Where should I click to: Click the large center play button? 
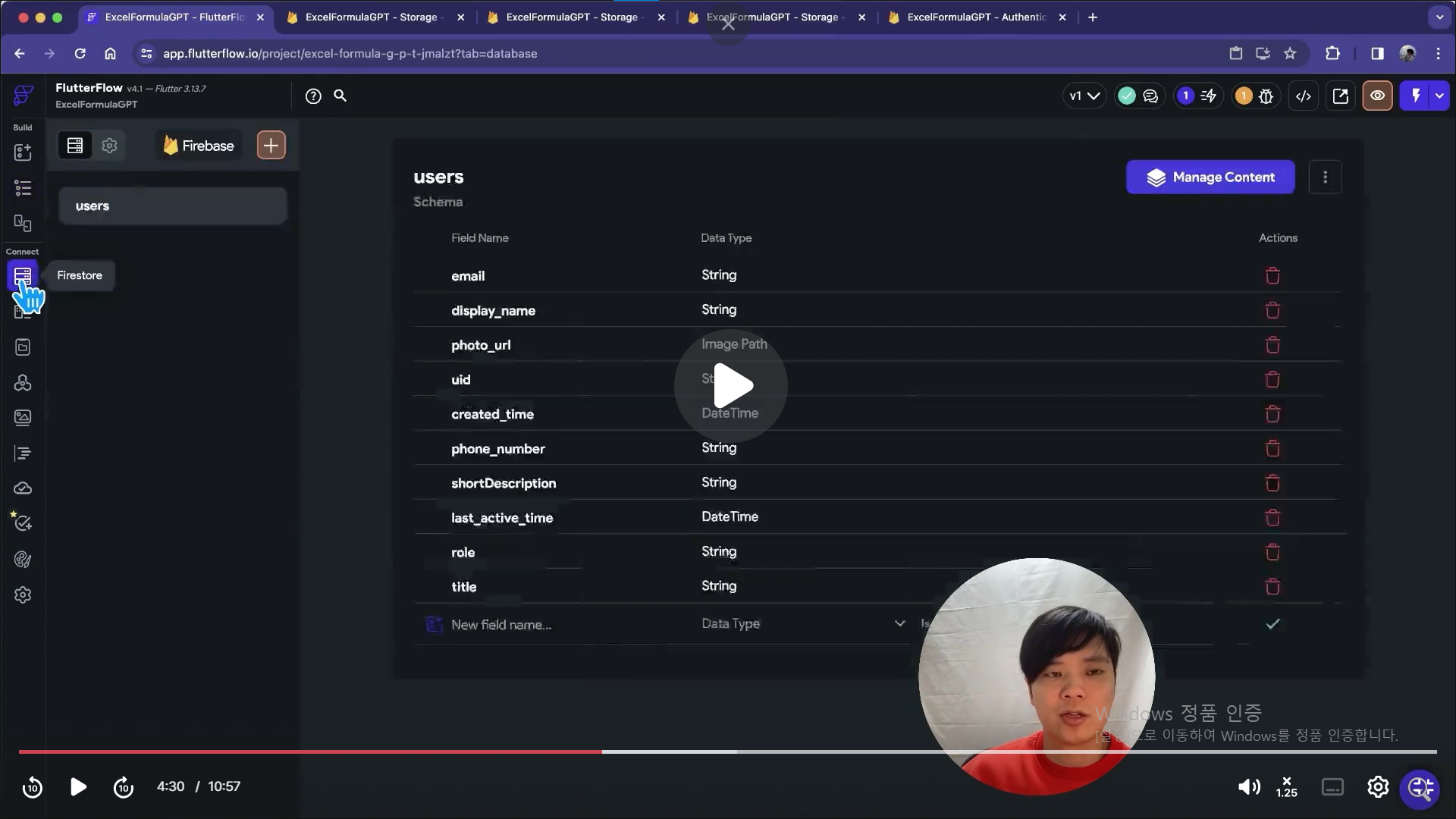tap(731, 386)
